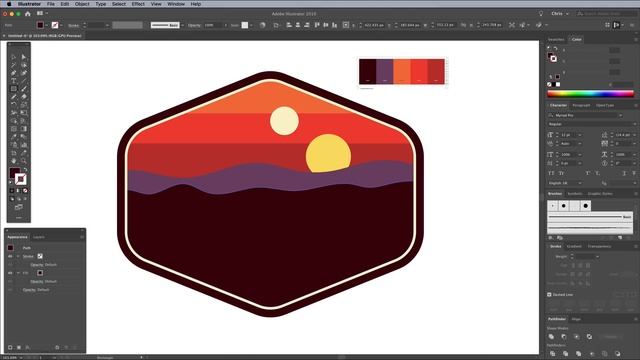Toggle Stroke row visibility eye

tap(10, 256)
